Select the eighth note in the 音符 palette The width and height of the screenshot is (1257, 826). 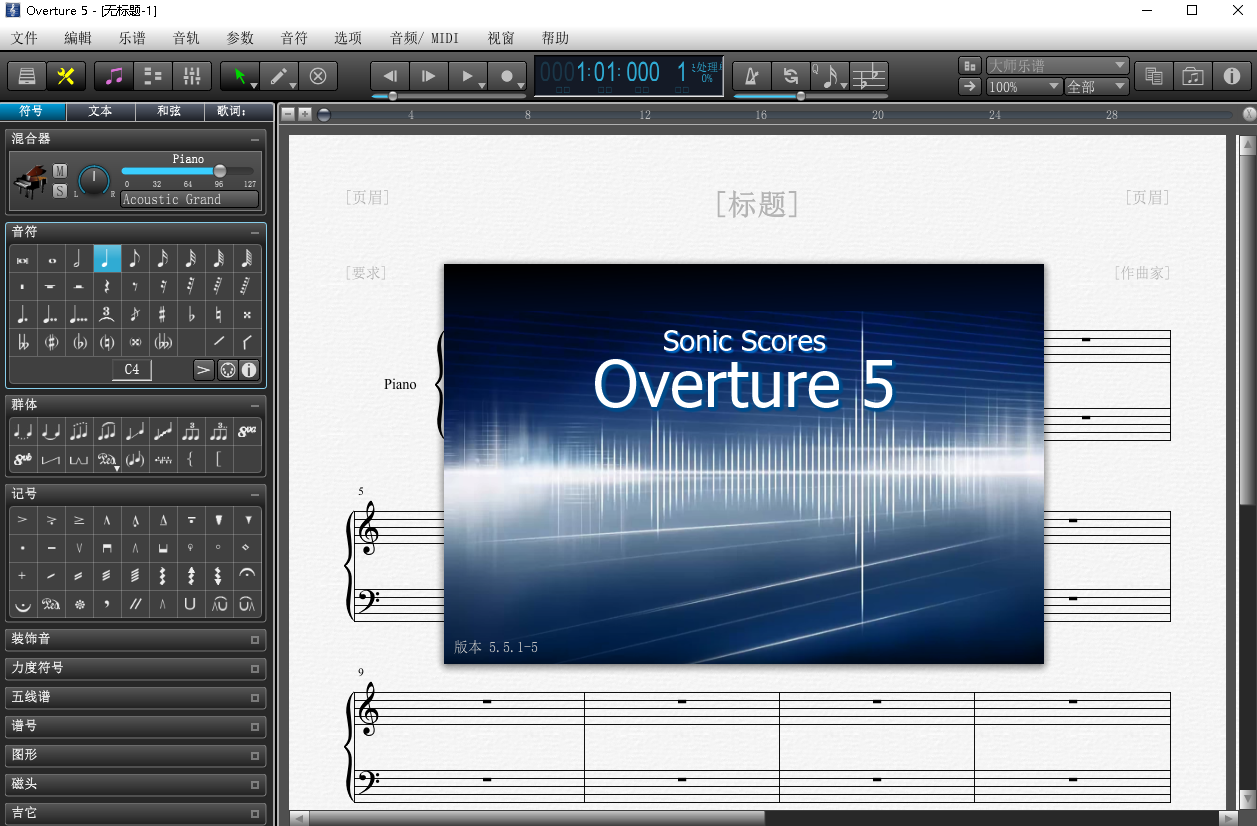135,259
